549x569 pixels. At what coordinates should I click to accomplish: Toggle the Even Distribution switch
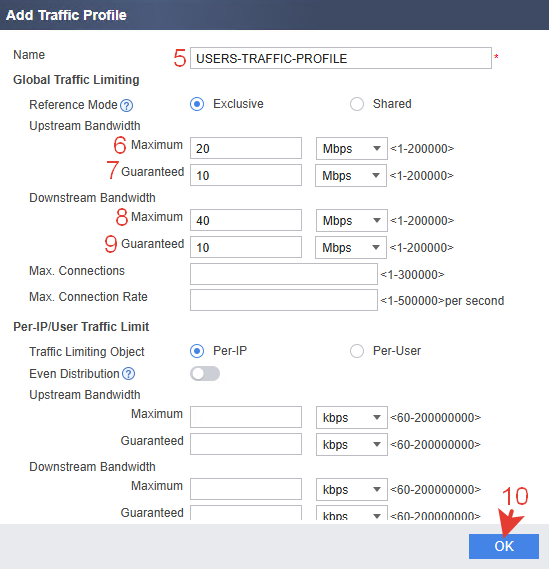205,374
